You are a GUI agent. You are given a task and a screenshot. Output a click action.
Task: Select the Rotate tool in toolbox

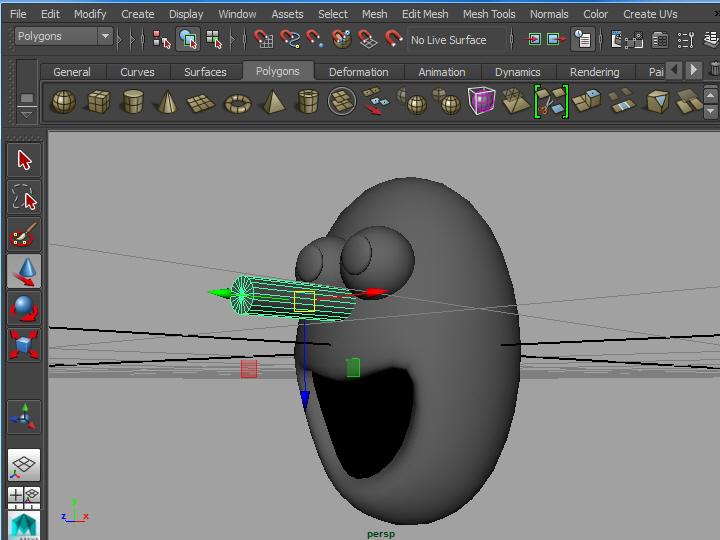[x=25, y=308]
